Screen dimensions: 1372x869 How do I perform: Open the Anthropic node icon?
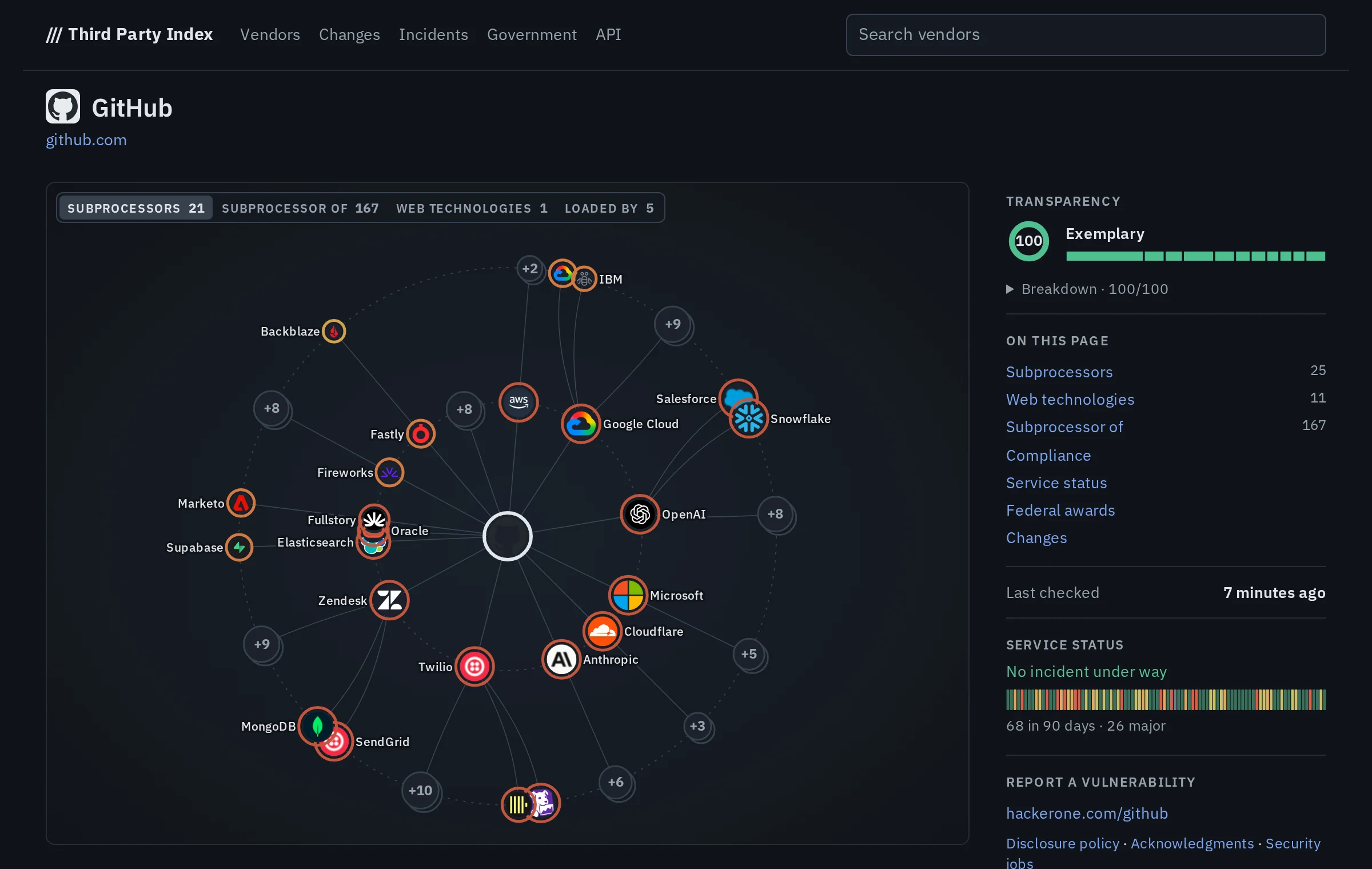click(x=561, y=659)
